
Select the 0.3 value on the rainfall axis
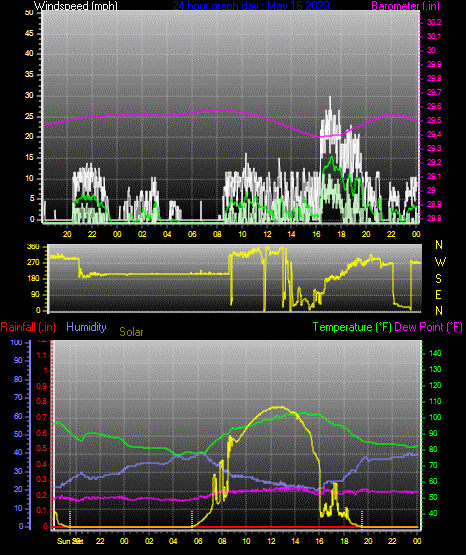pos(42,479)
